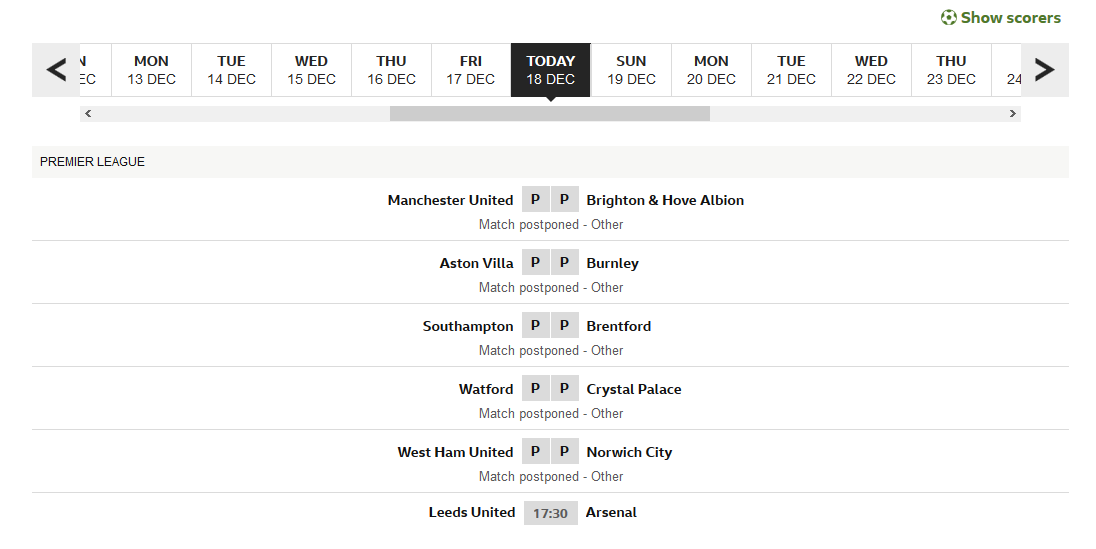
Task: Open Manchester United team link
Action: click(x=450, y=200)
